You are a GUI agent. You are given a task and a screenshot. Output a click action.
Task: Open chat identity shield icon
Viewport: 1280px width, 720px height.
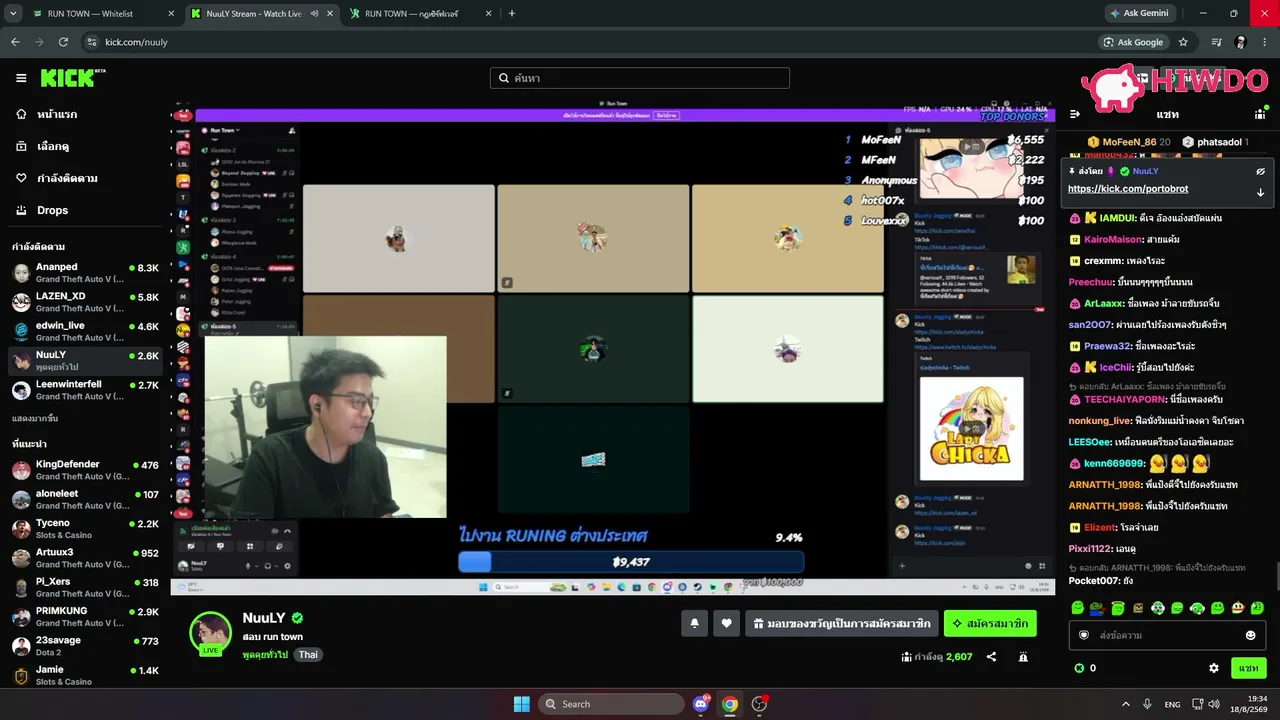point(1083,635)
